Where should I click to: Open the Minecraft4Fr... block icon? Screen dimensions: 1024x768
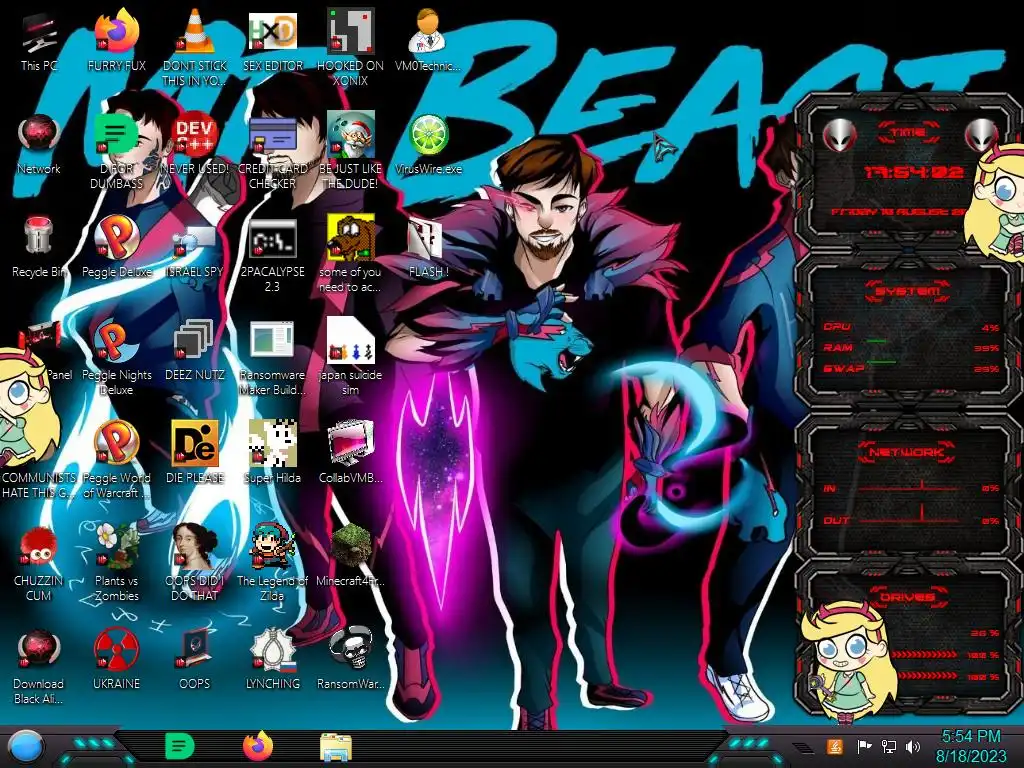pyautogui.click(x=350, y=556)
